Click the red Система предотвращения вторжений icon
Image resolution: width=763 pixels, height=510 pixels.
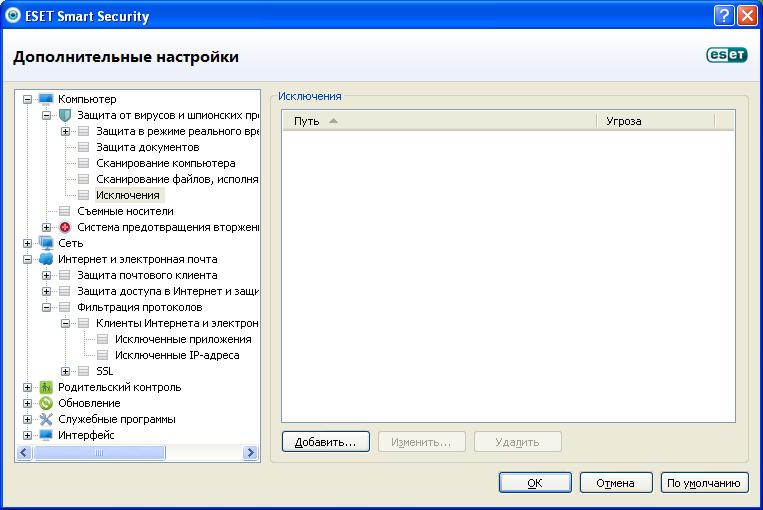tap(65, 227)
